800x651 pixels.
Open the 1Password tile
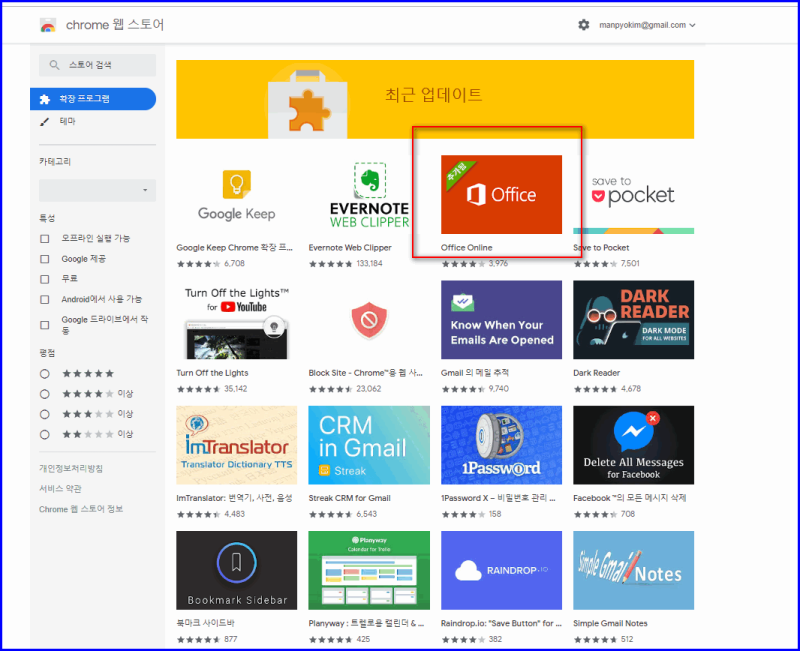click(502, 445)
